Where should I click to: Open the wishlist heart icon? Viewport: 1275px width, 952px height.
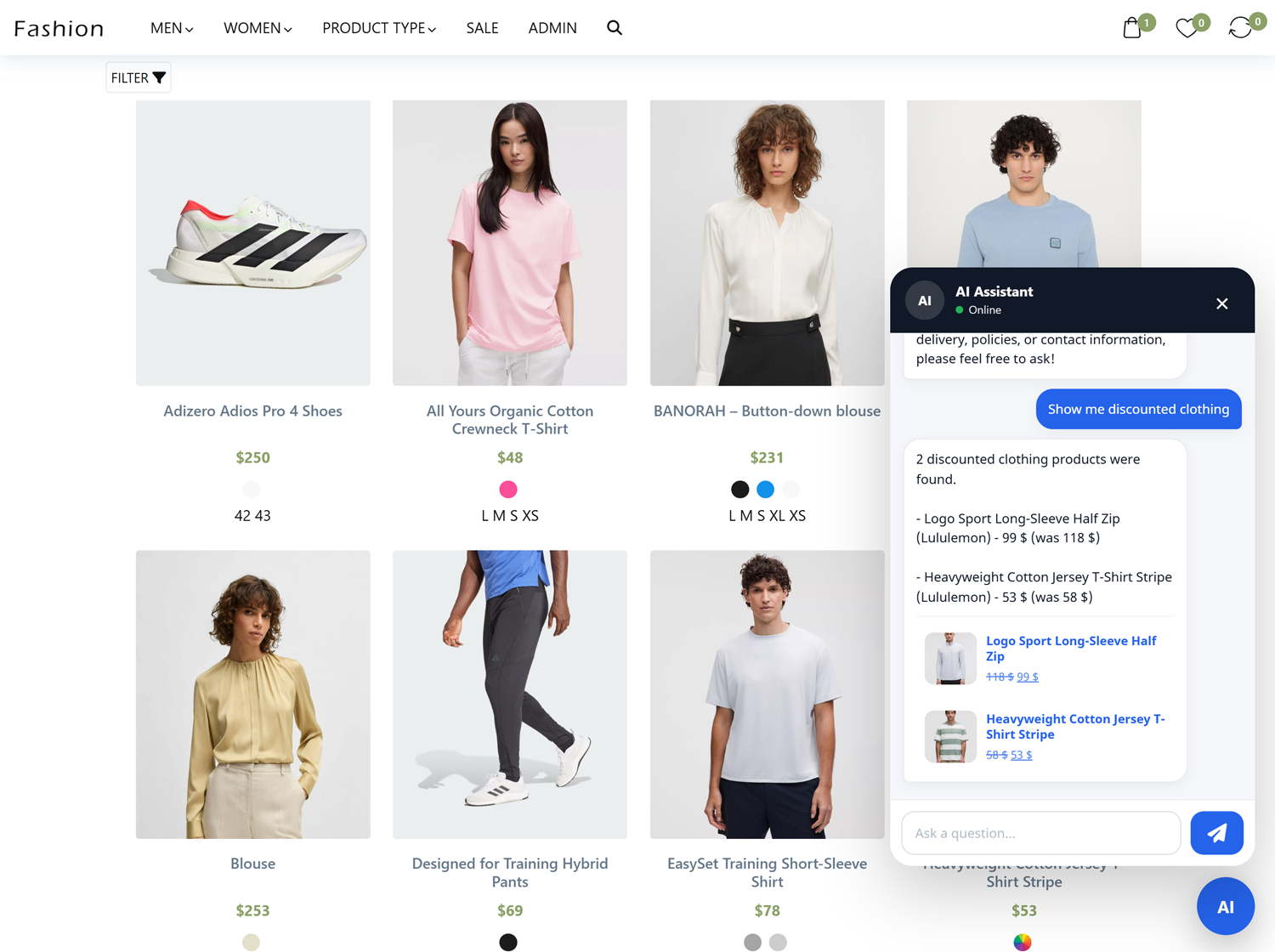tap(1187, 28)
